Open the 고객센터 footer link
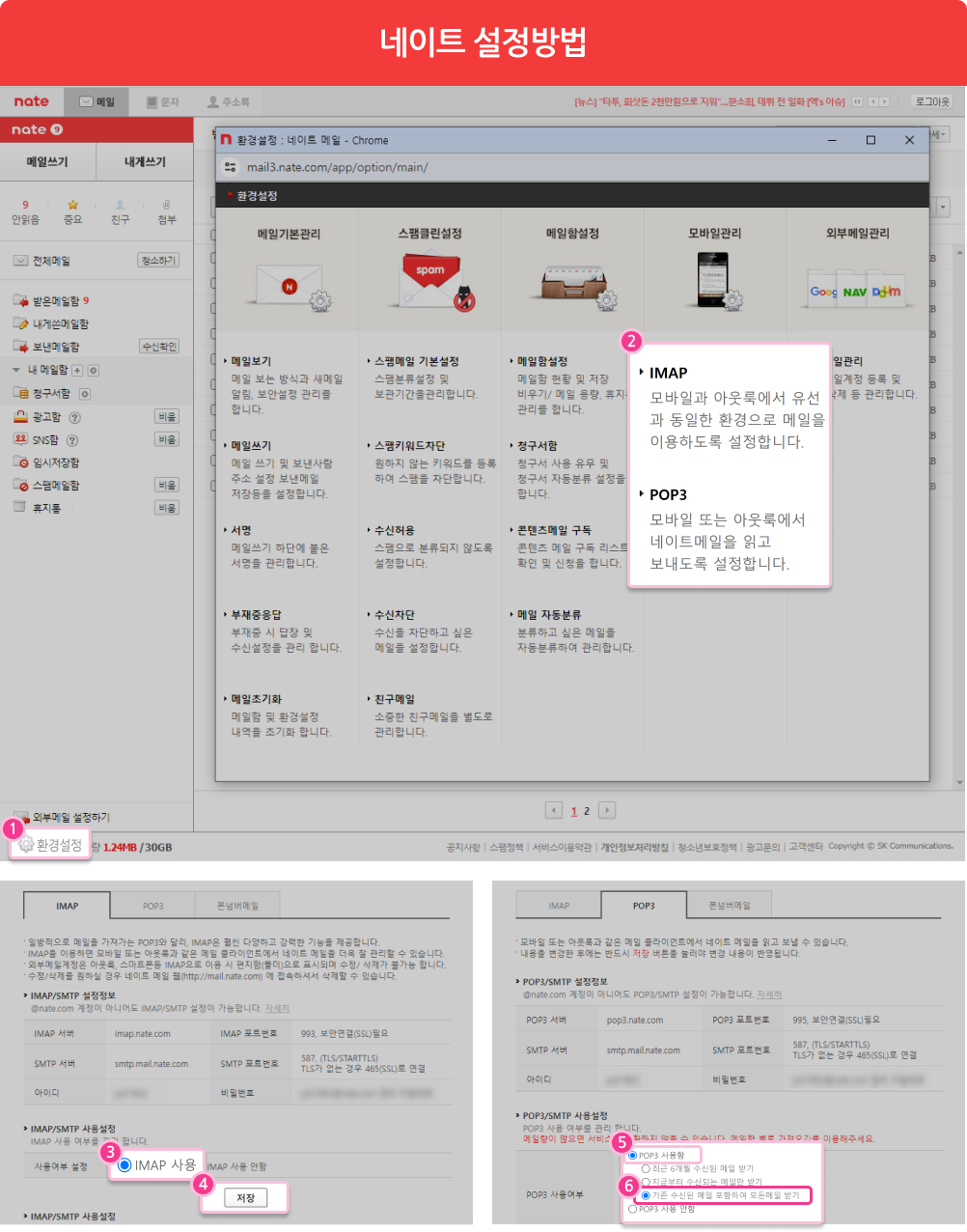967x1232 pixels. tap(806, 847)
